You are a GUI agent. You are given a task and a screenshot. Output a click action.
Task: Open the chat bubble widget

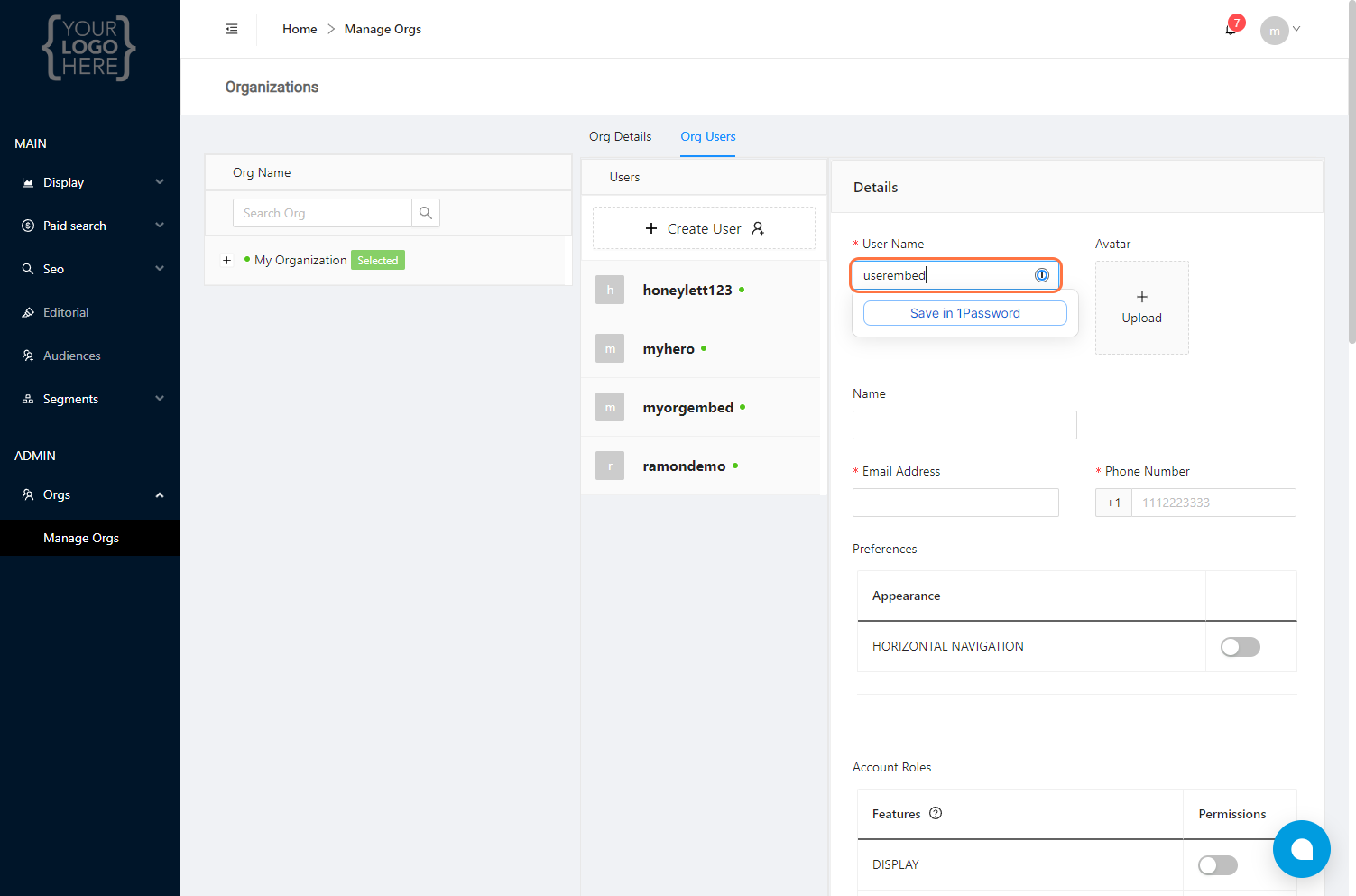[x=1301, y=848]
